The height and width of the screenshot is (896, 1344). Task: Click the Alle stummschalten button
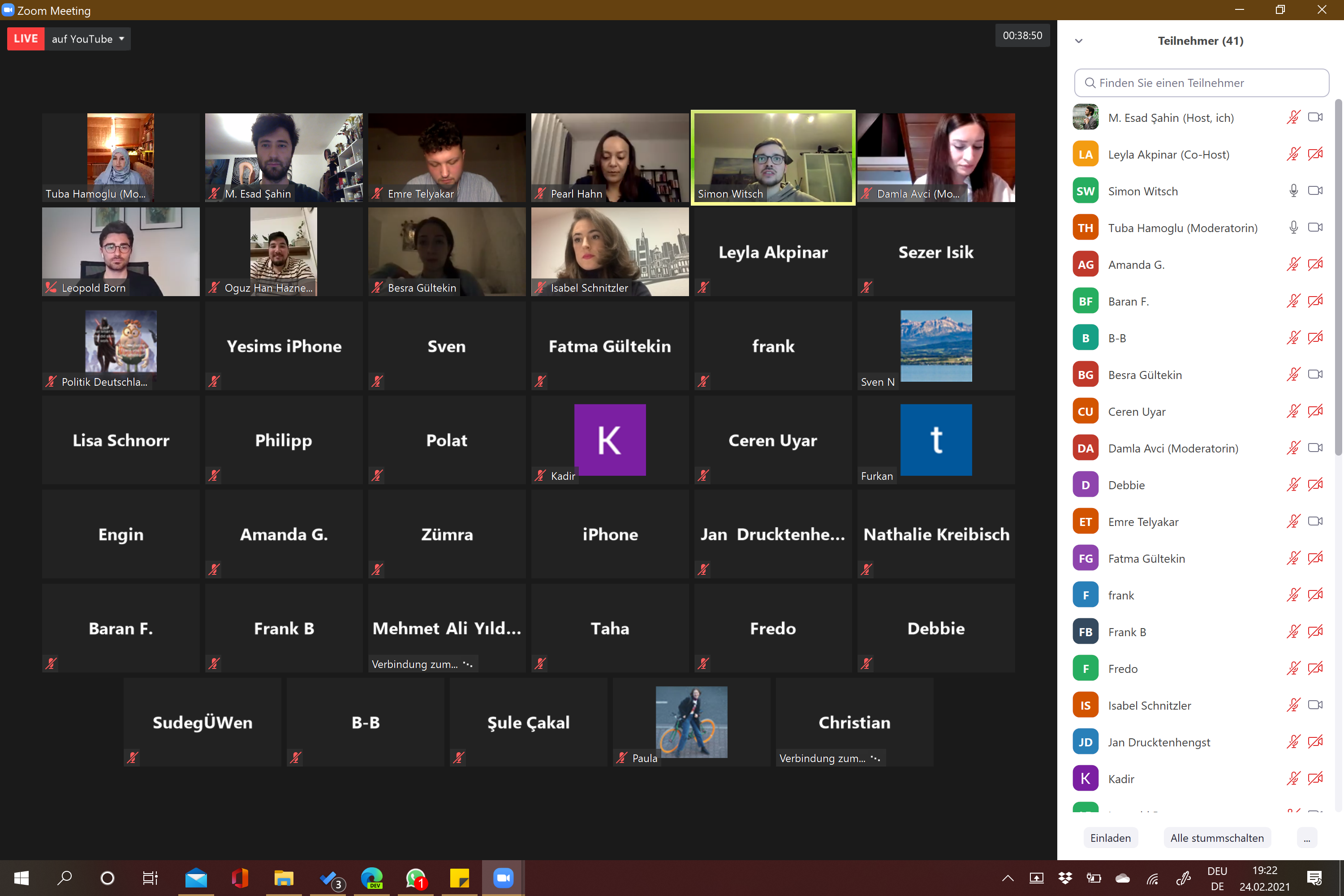pyautogui.click(x=1217, y=838)
